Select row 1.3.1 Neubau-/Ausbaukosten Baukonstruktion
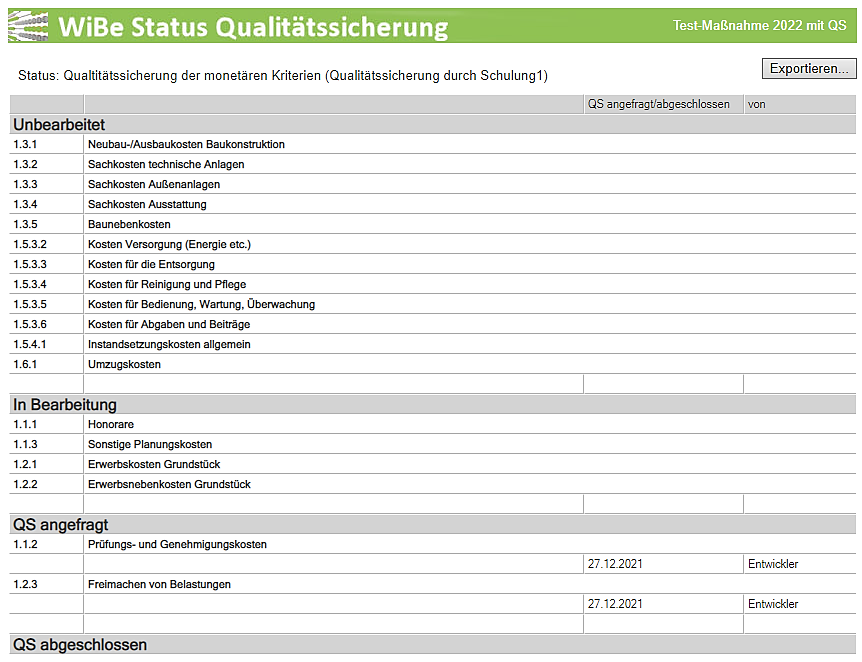862x662 pixels. click(186, 144)
